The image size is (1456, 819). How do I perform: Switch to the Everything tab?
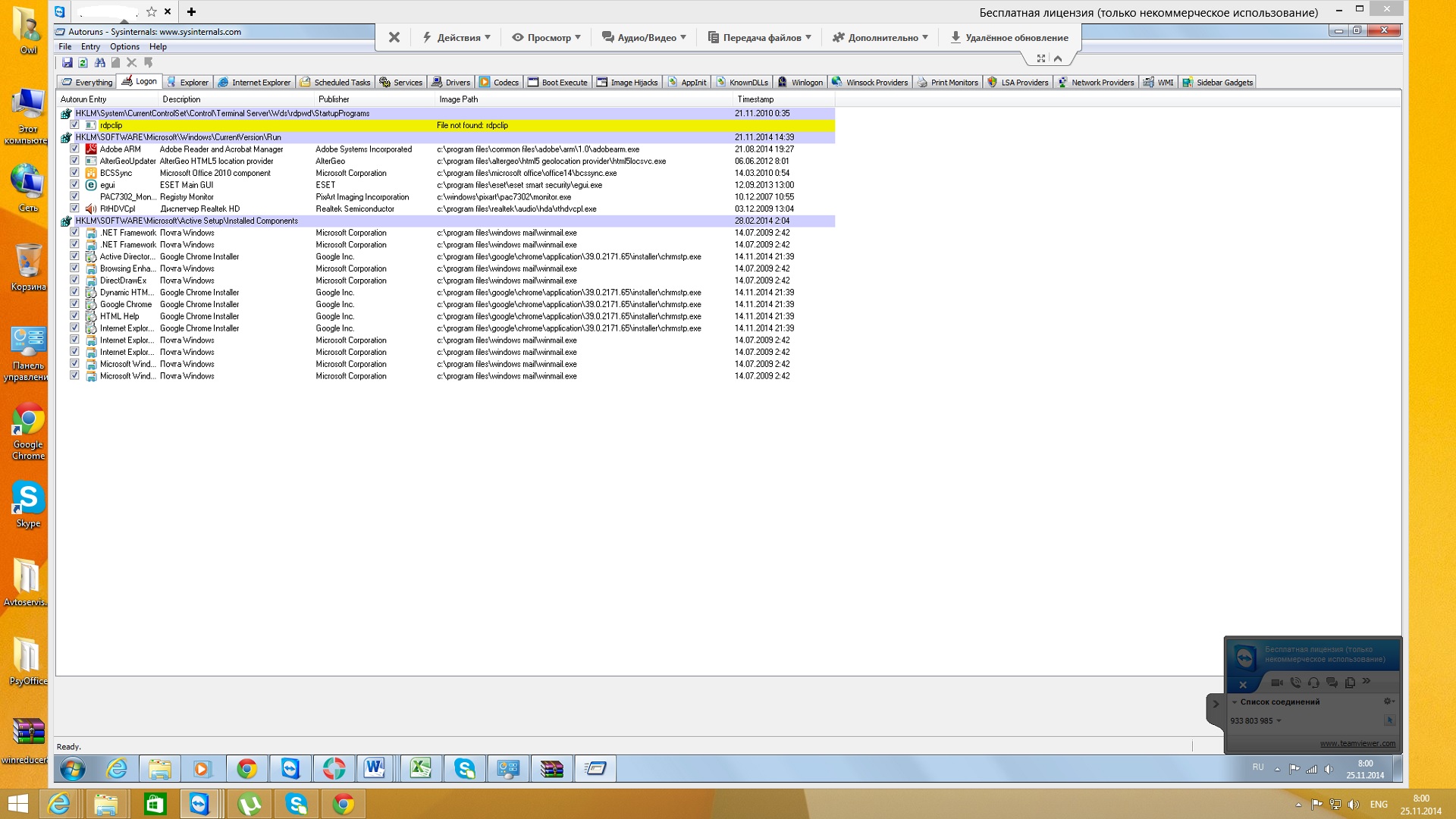[x=87, y=82]
